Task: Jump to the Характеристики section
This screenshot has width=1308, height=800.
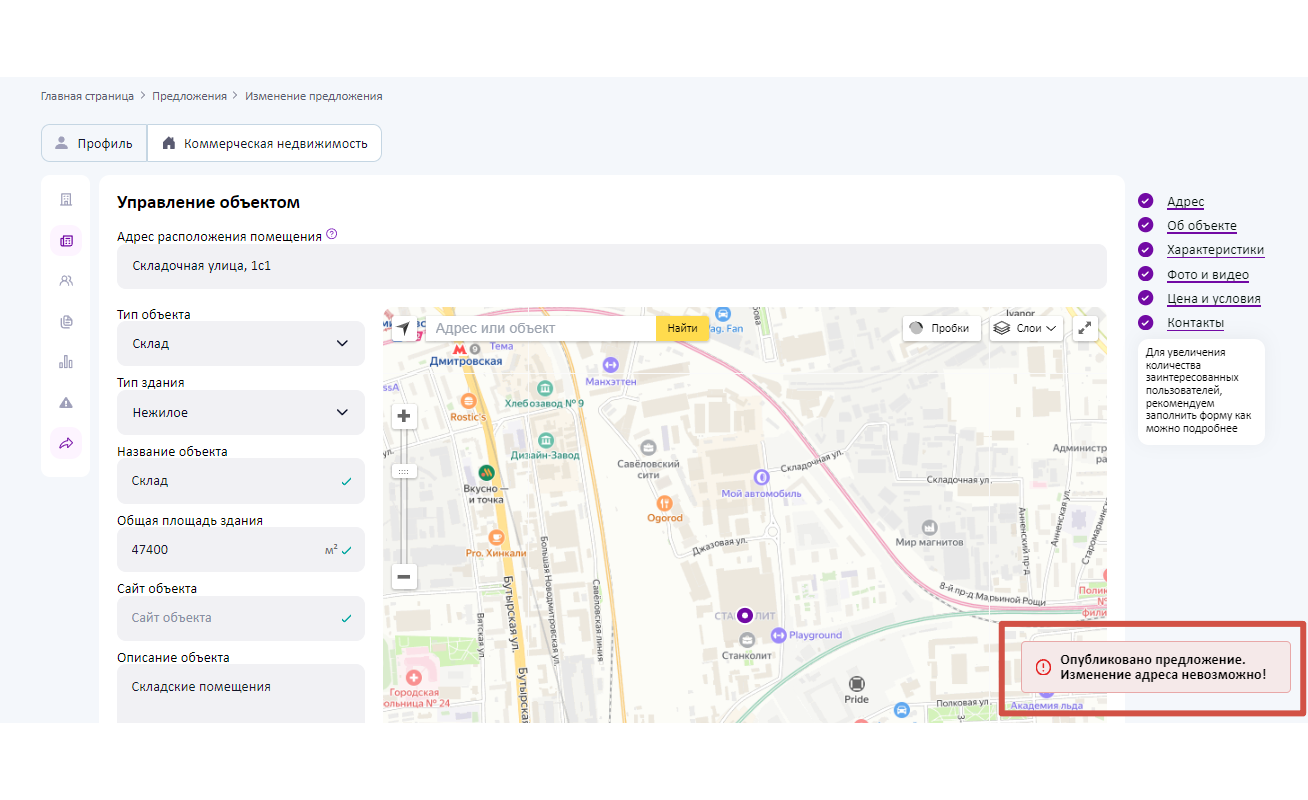Action: click(1216, 250)
